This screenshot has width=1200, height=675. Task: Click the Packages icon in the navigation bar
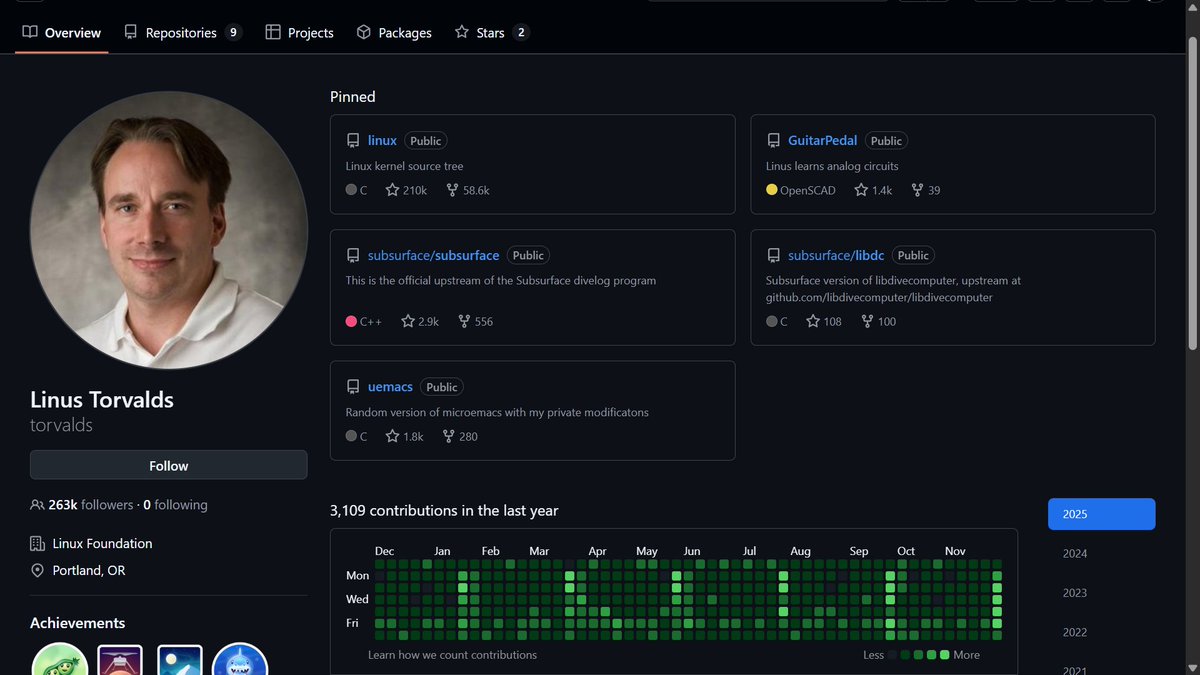coord(363,32)
